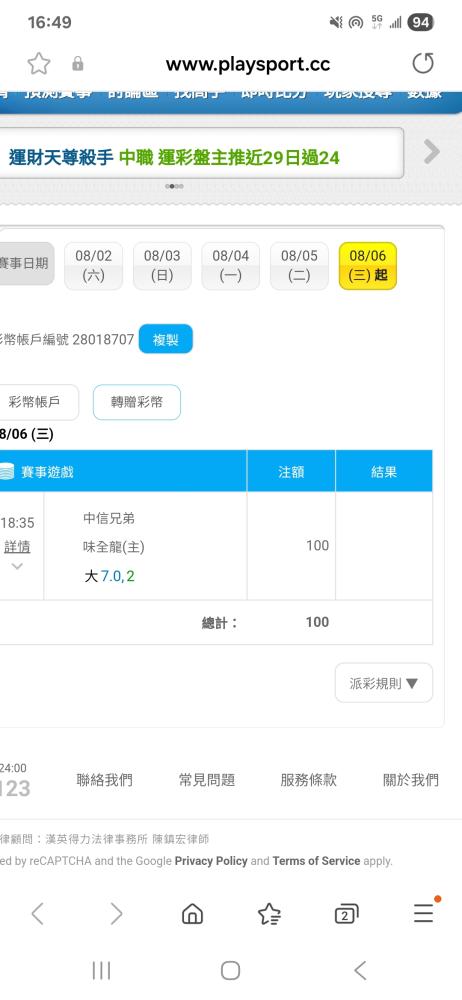Viewport: 462px width, 1000px height.
Task: Tap Android home navigation button
Action: [x=230, y=971]
